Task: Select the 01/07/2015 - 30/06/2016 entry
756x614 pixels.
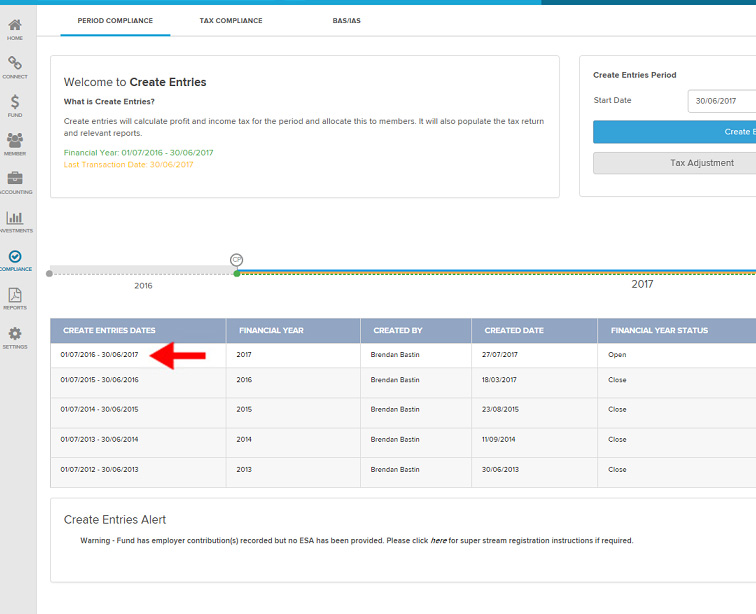Action: click(x=99, y=380)
